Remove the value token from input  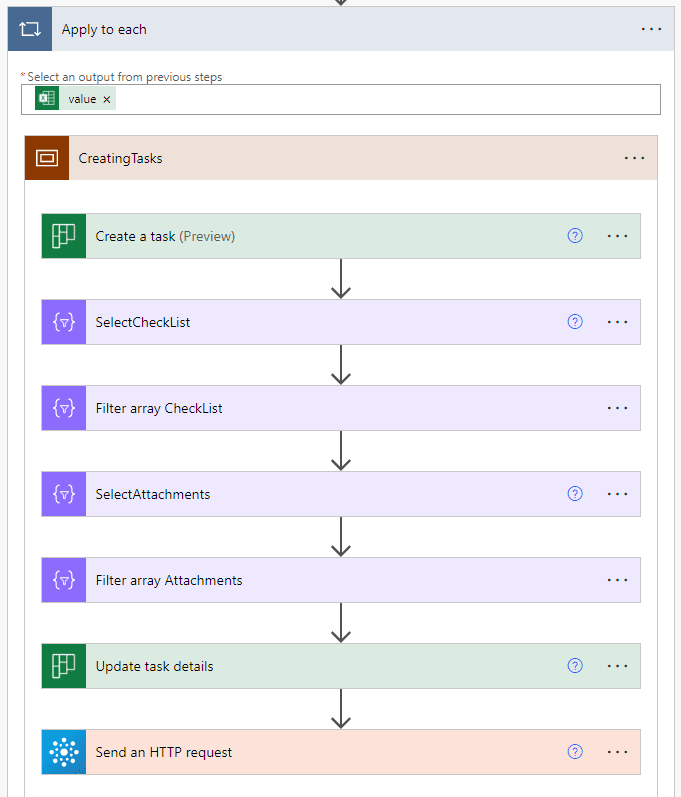click(107, 99)
